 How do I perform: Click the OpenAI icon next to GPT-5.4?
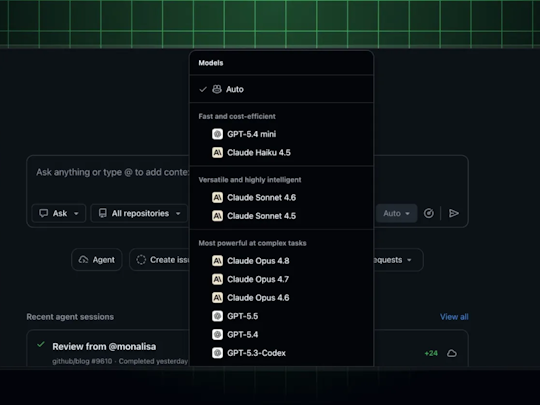coord(217,334)
